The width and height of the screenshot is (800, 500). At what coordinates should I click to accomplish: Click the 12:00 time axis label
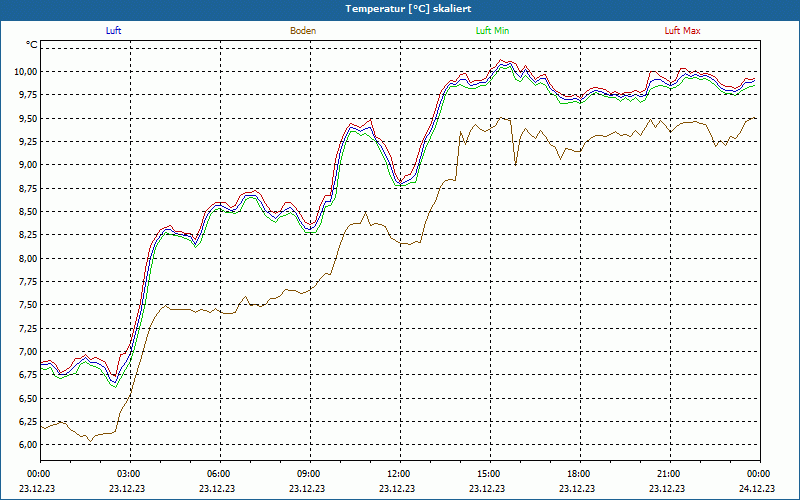pos(400,474)
